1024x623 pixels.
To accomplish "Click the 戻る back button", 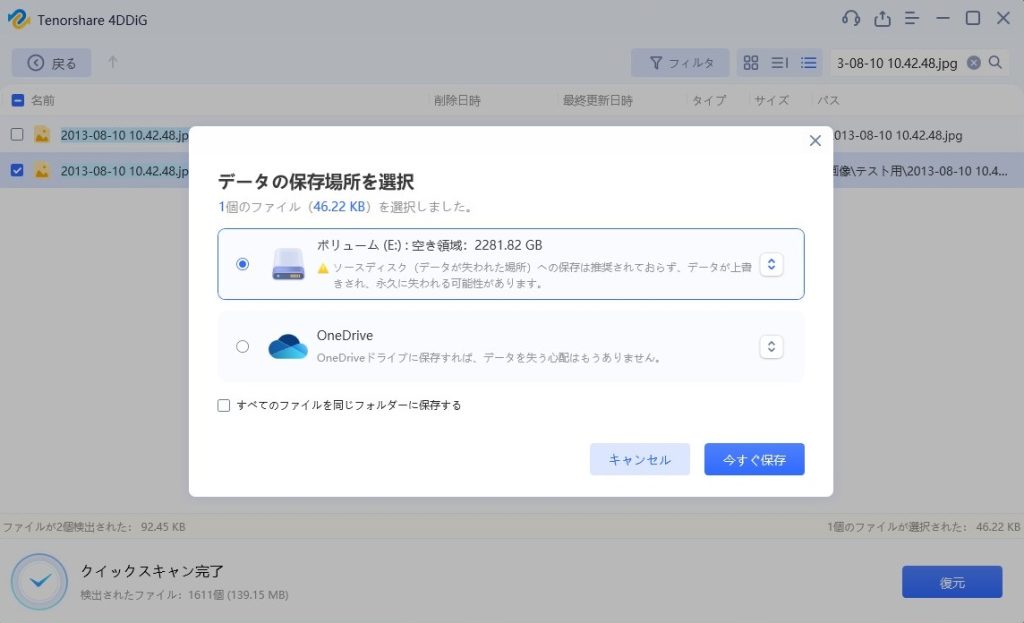I will point(52,63).
